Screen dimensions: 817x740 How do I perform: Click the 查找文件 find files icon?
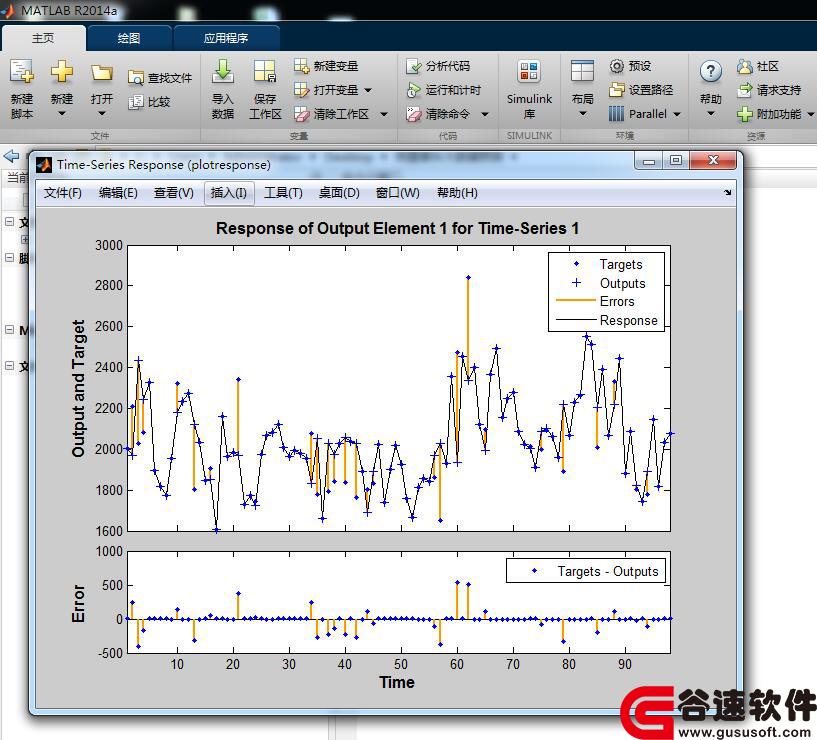point(135,78)
